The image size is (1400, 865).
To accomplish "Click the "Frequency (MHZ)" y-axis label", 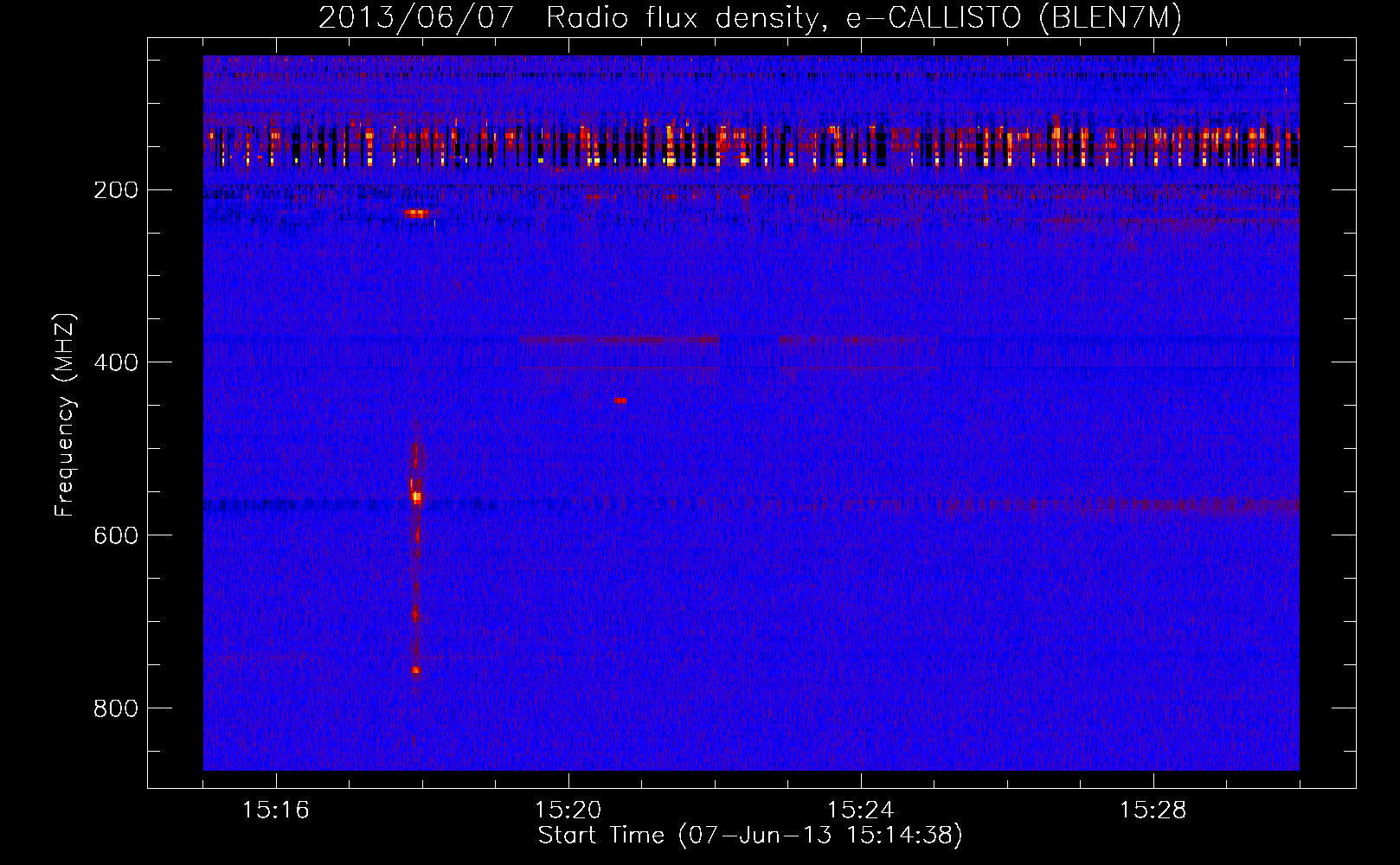I will coord(65,414).
